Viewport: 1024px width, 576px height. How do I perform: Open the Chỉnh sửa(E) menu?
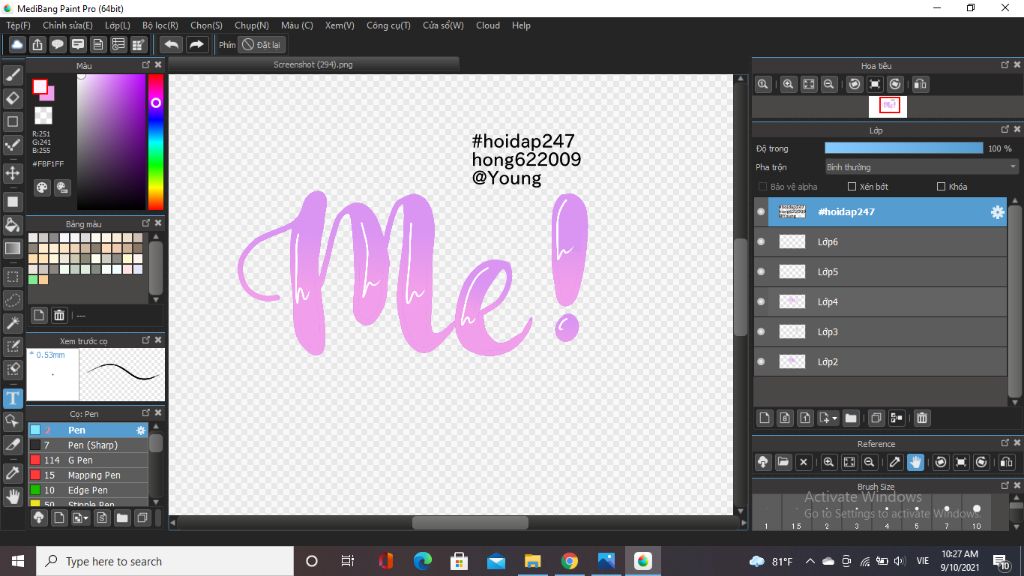(67, 25)
